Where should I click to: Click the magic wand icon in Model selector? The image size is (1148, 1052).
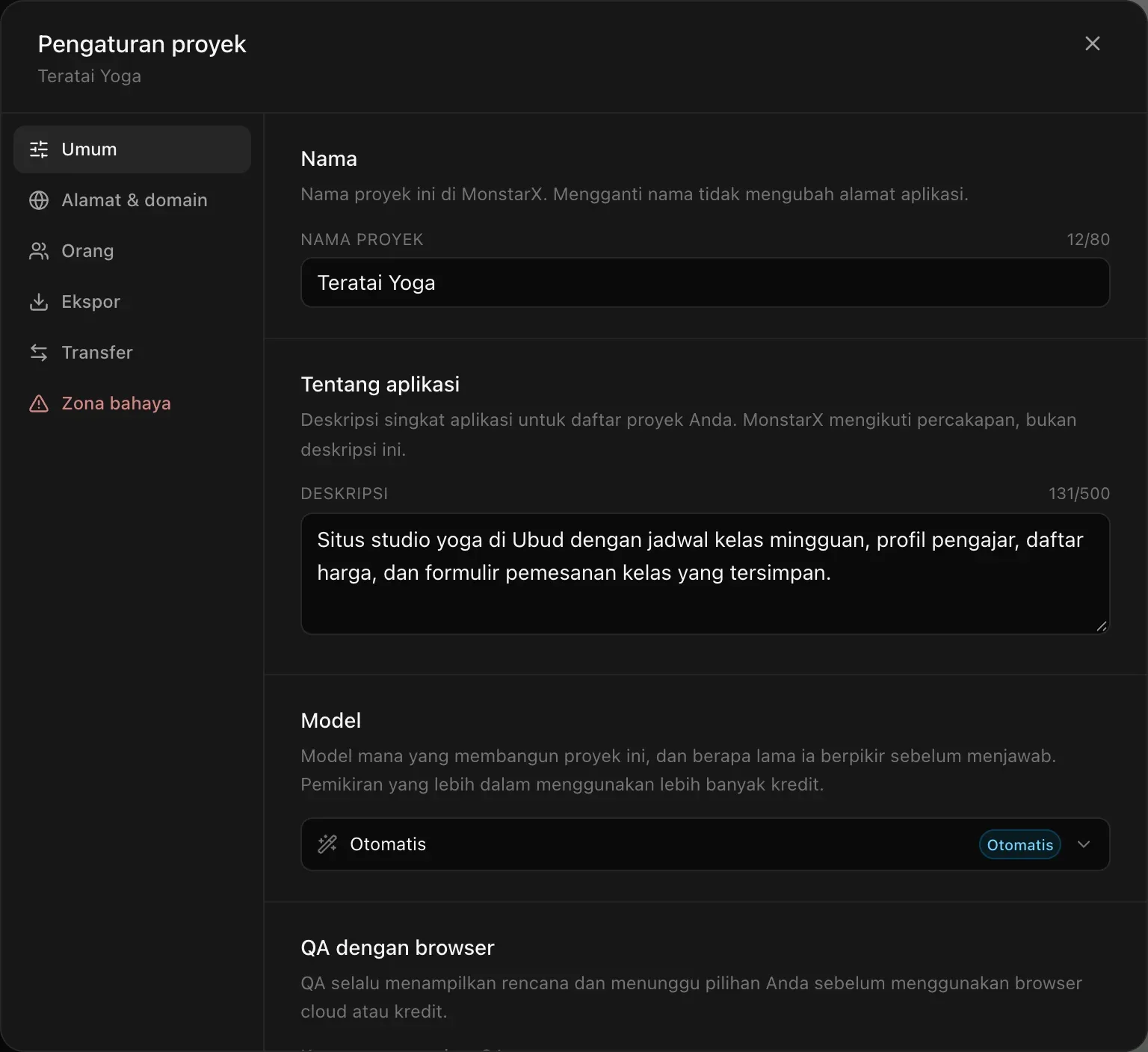327,844
